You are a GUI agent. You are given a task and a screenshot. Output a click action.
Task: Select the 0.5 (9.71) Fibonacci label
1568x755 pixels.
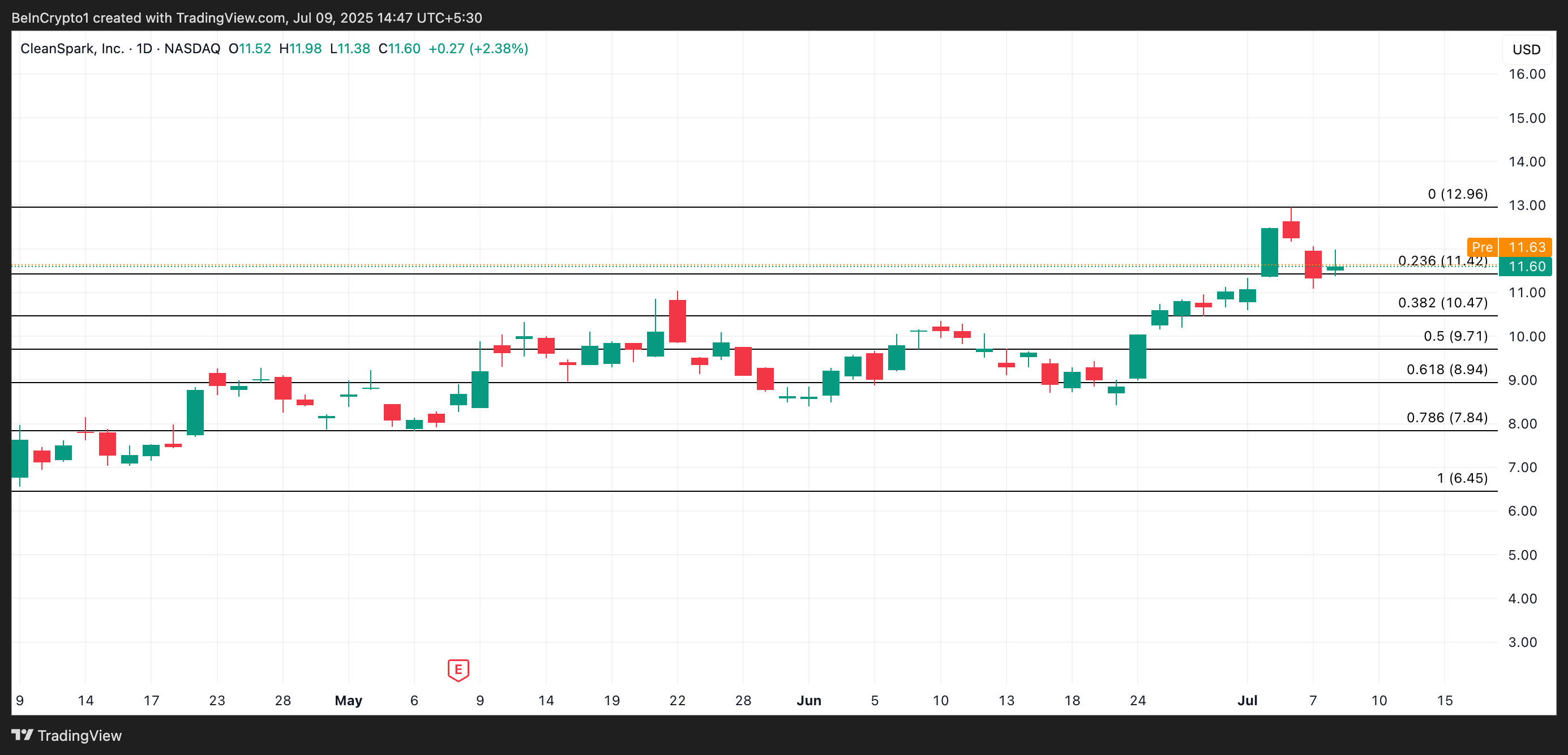click(1455, 336)
